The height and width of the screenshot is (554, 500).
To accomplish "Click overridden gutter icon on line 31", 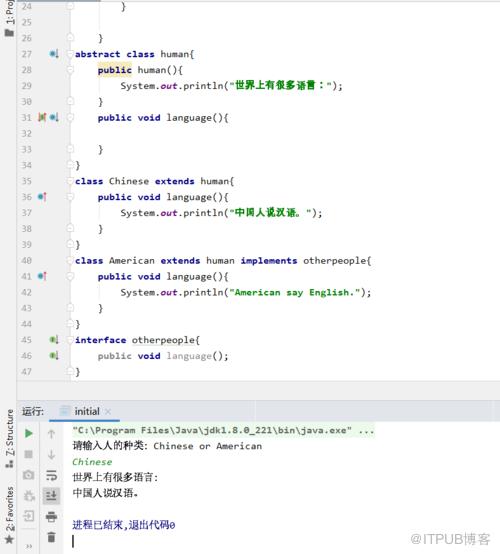I will [x=54, y=117].
